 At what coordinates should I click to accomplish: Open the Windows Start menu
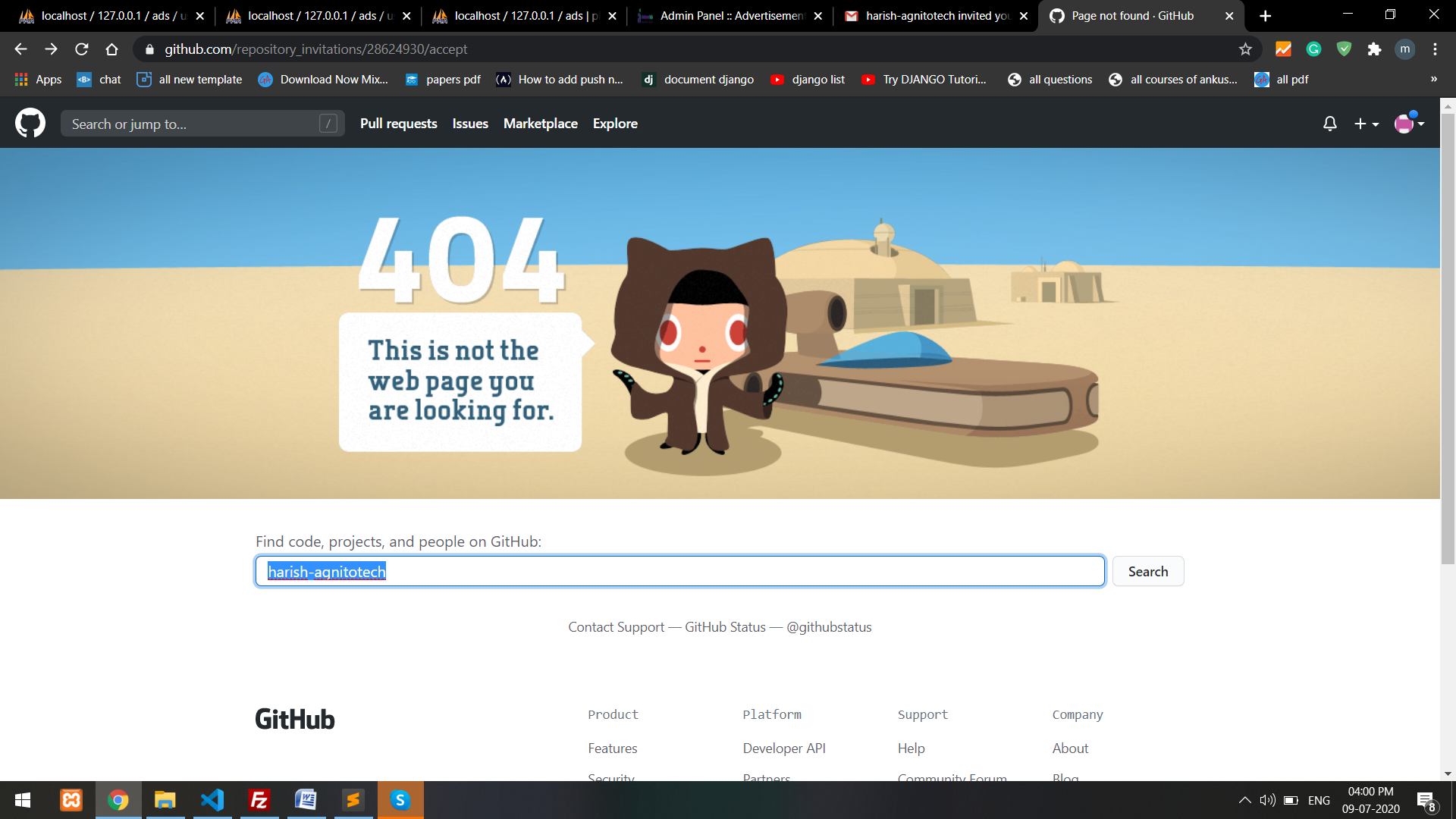23,800
